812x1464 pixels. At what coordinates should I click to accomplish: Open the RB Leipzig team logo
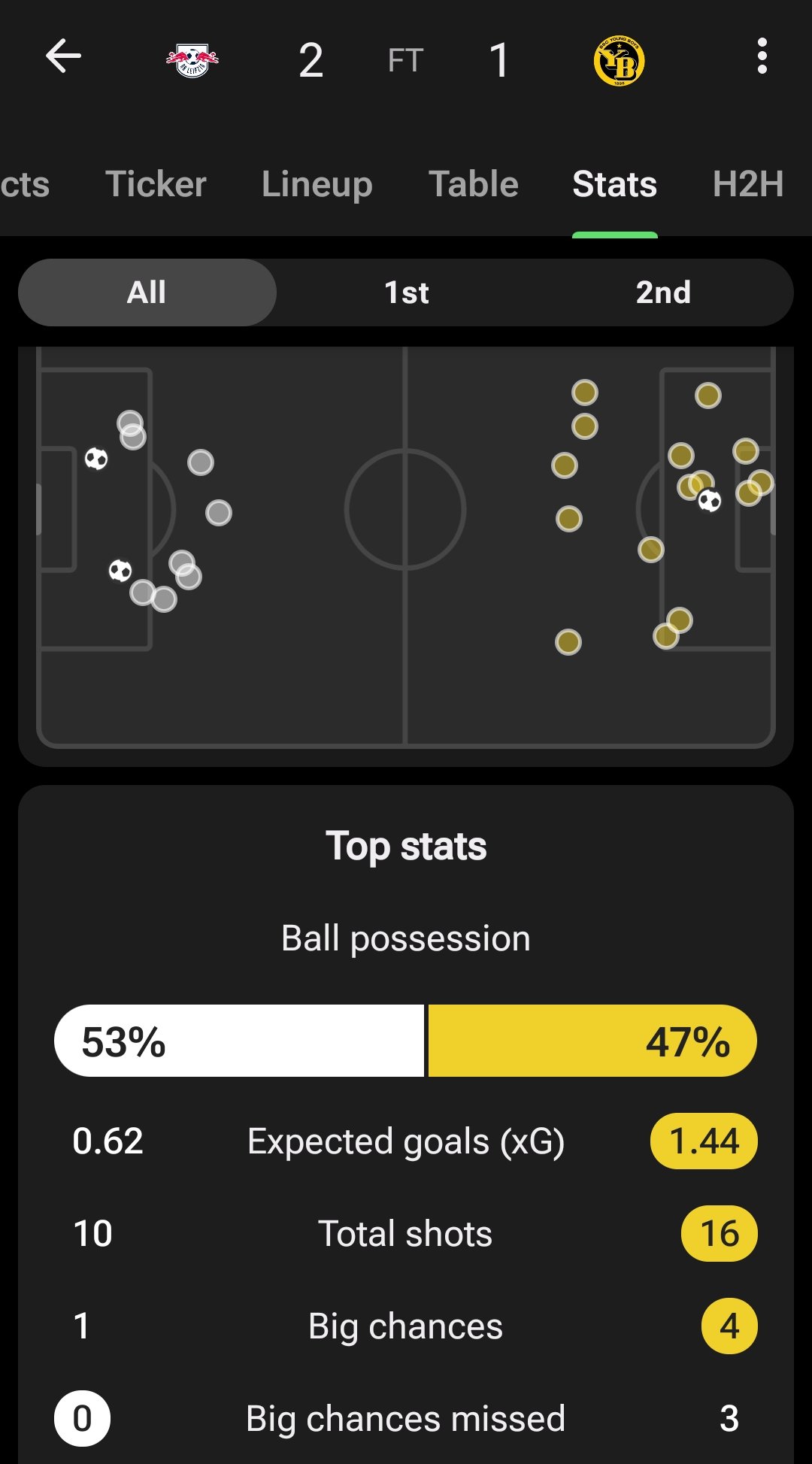192,60
